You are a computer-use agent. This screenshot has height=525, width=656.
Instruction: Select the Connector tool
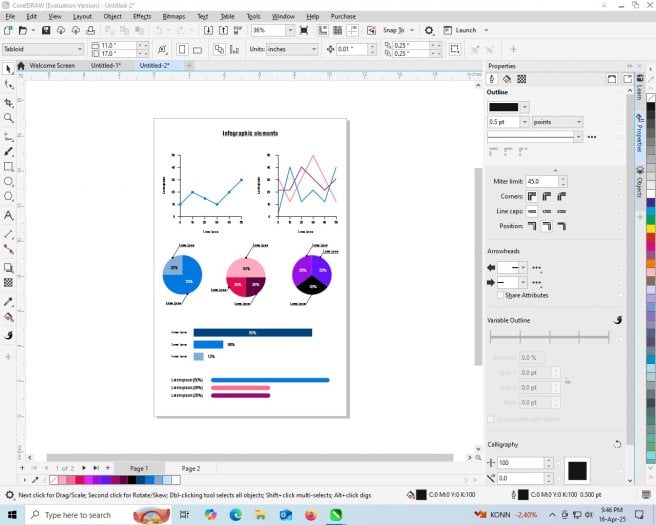8,249
